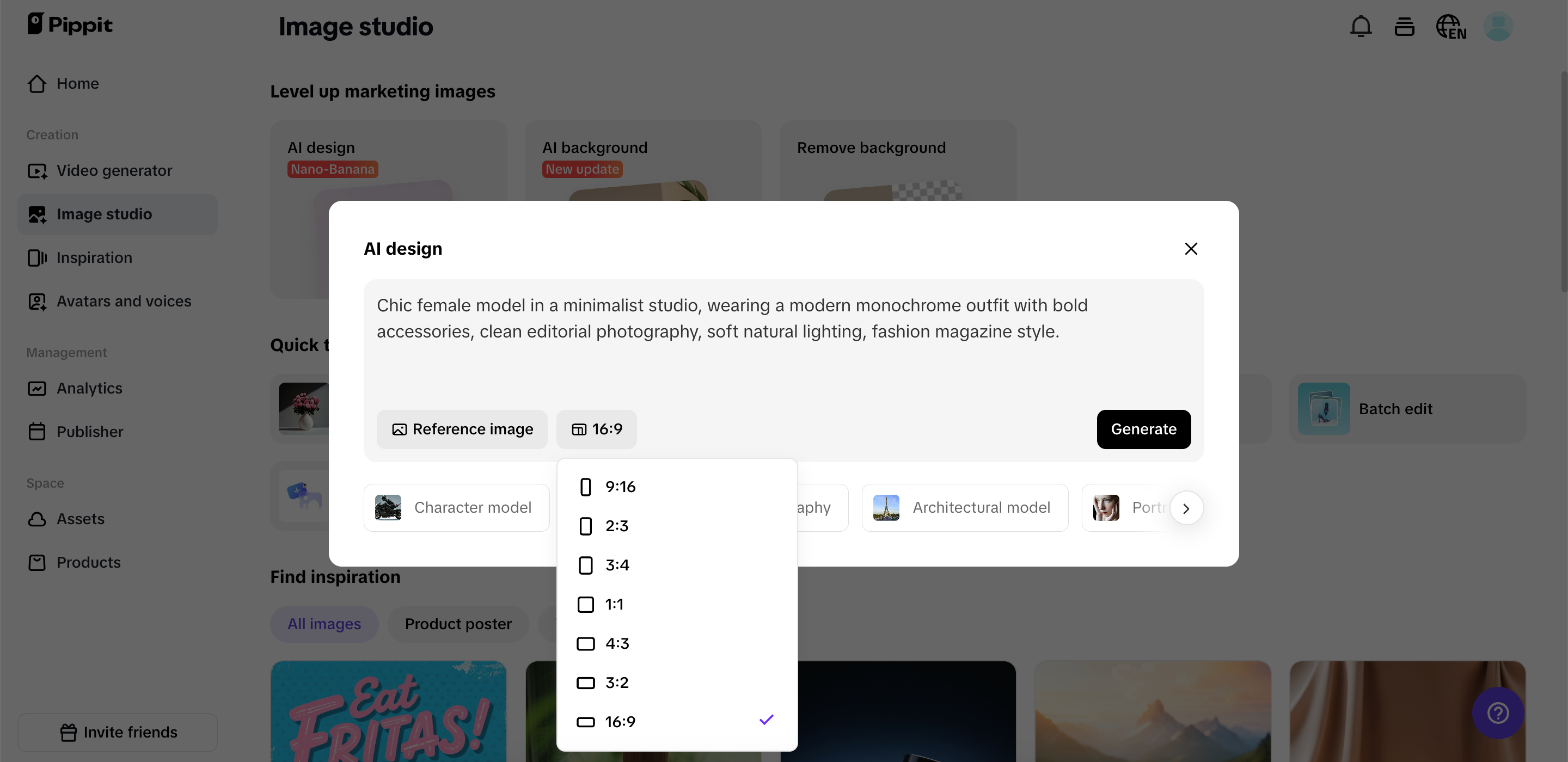Image resolution: width=1568 pixels, height=762 pixels.
Task: Close the AI design dialog
Action: 1191,248
